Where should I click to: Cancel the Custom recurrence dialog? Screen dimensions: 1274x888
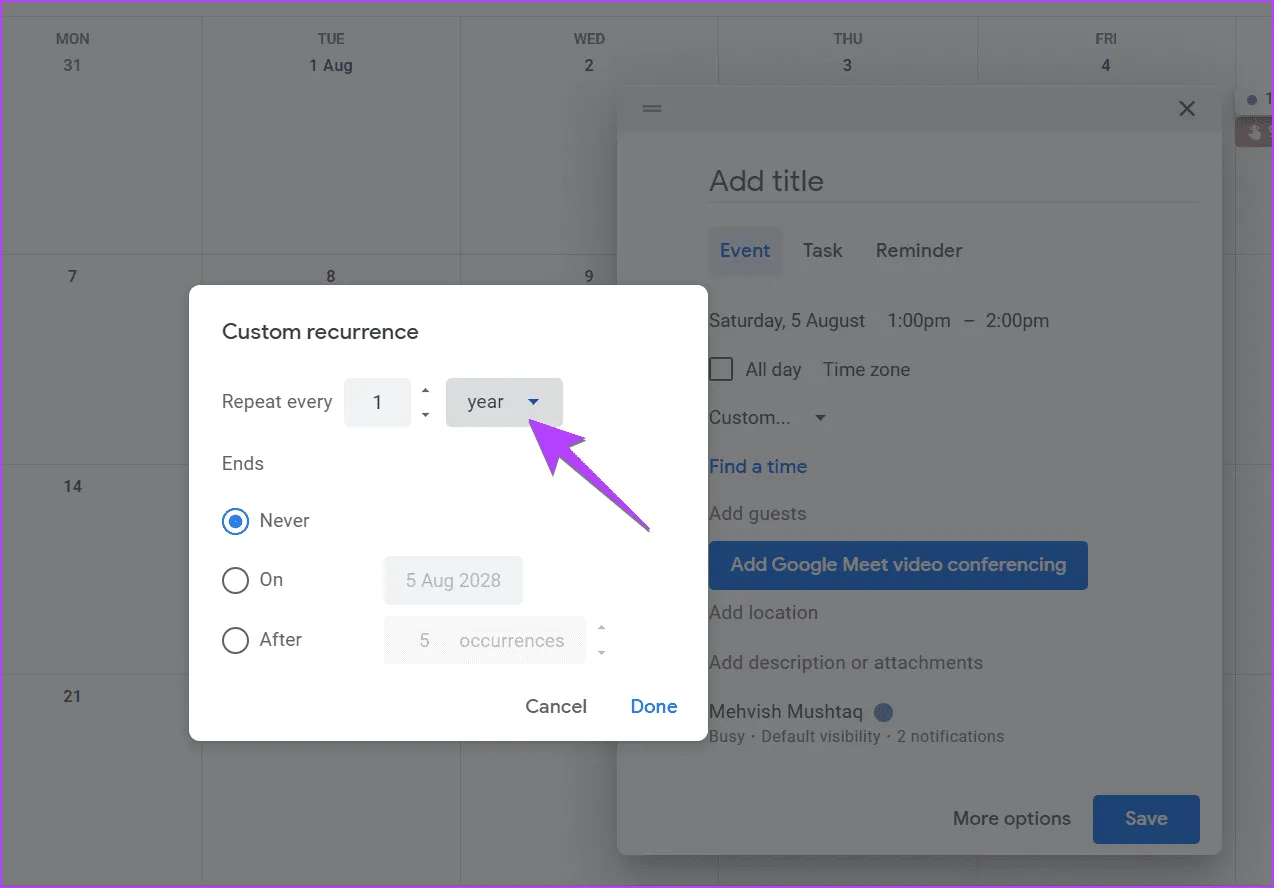[556, 706]
